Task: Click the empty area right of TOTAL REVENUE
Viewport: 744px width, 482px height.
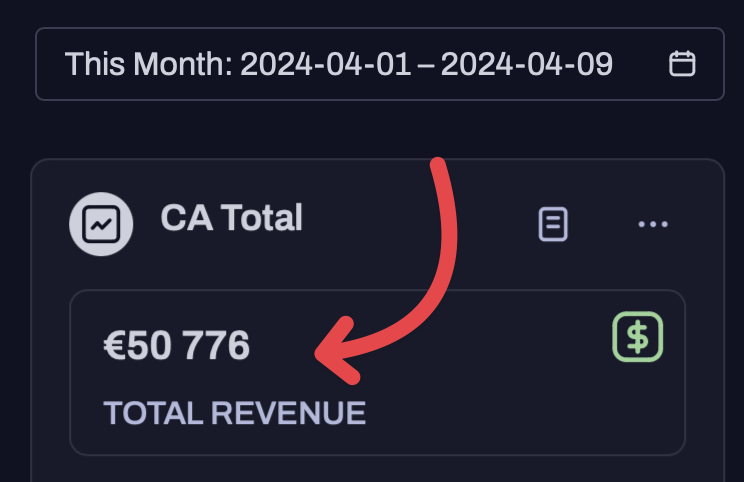Action: tap(520, 413)
